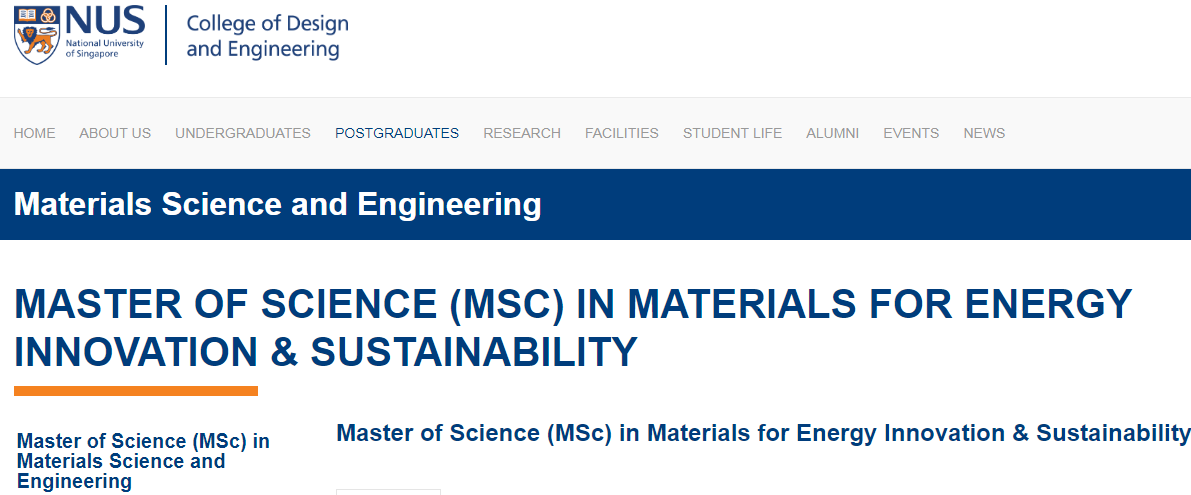This screenshot has width=1191, height=495.
Task: Select the highlighted POSTGRADUATES menu item
Action: [397, 133]
